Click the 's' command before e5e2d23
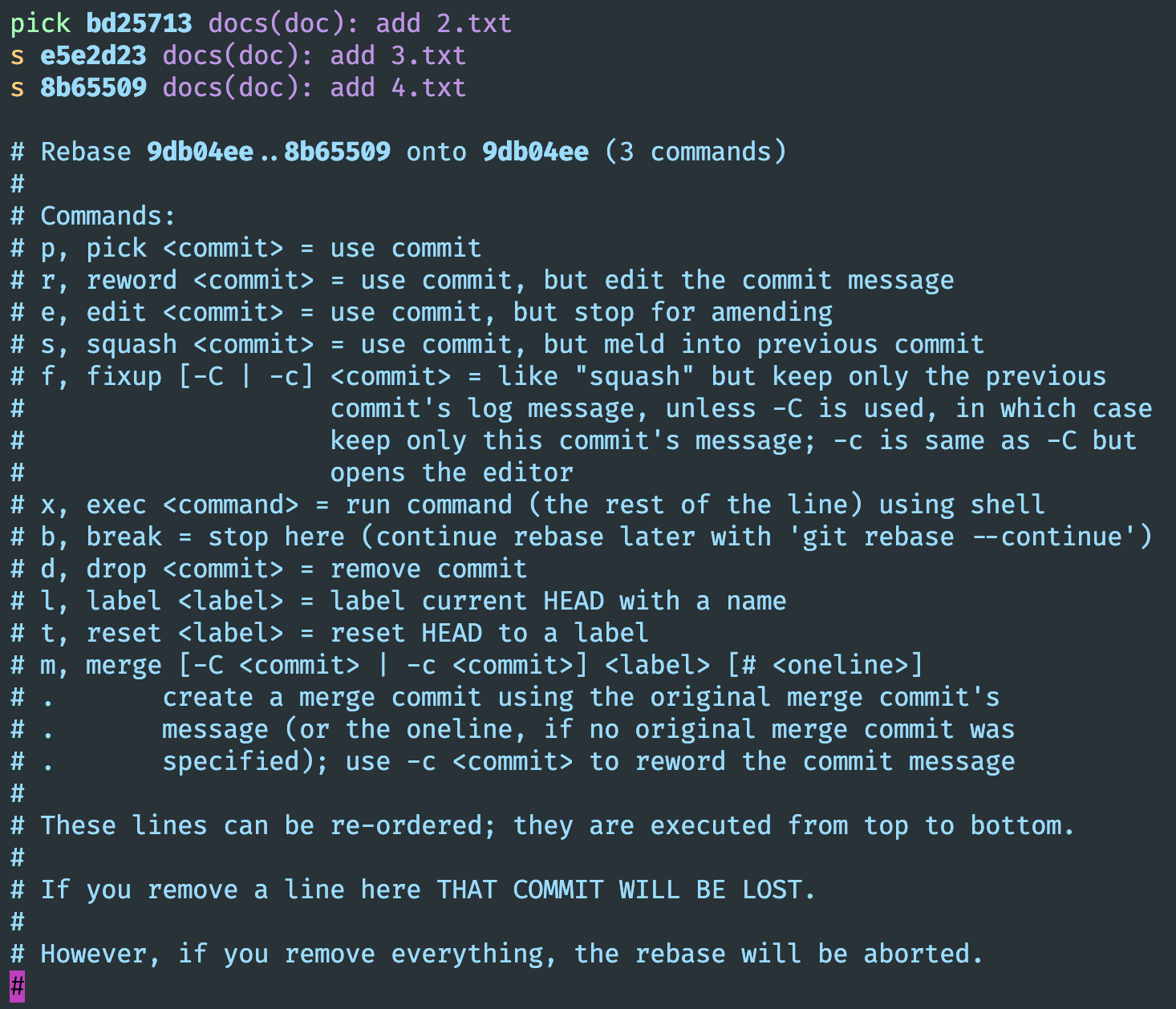The height and width of the screenshot is (1009, 1176). pos(18,55)
